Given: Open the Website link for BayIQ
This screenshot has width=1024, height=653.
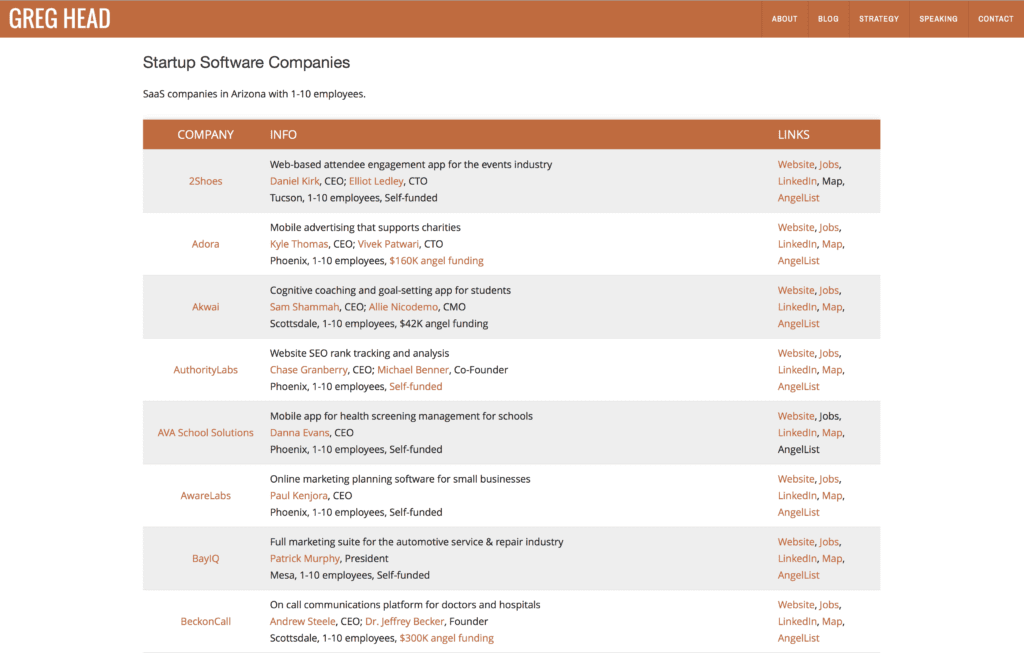Looking at the screenshot, I should 796,542.
